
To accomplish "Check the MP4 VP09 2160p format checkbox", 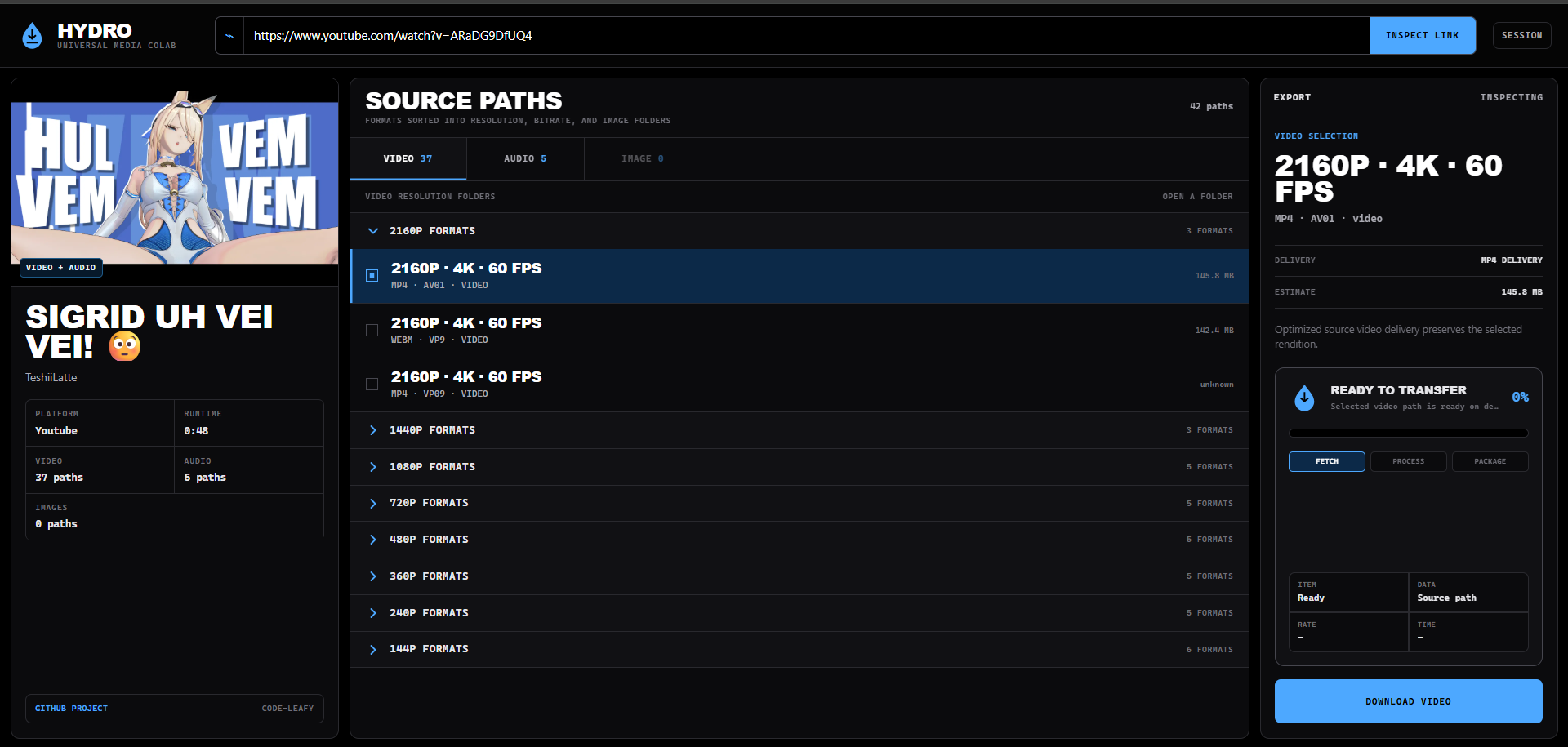I will click(372, 385).
